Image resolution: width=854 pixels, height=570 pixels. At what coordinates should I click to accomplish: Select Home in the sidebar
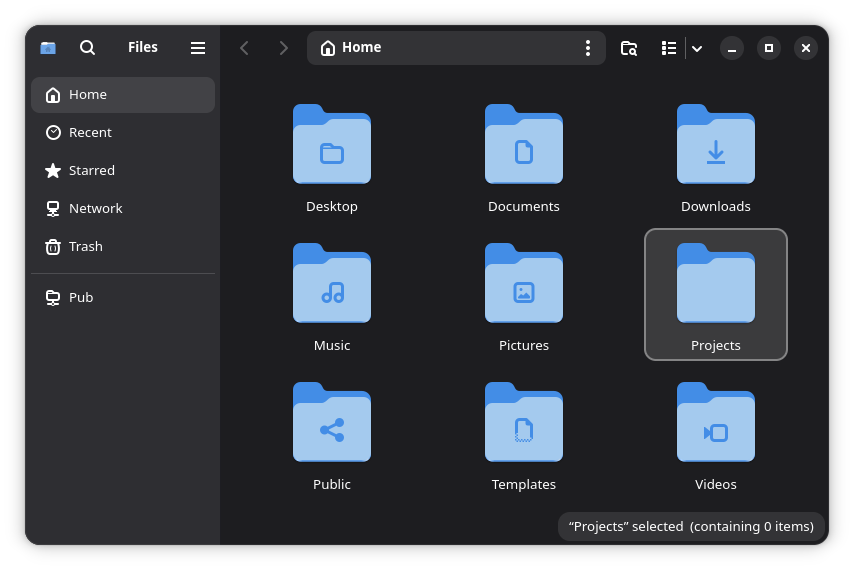click(123, 95)
